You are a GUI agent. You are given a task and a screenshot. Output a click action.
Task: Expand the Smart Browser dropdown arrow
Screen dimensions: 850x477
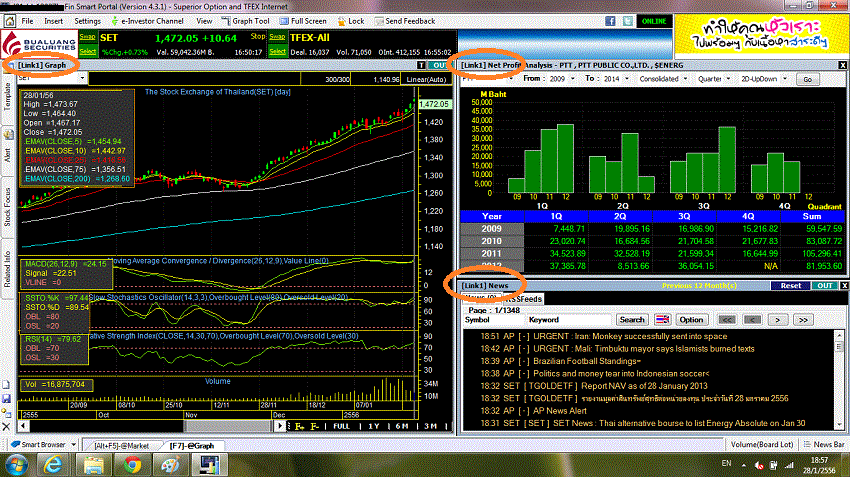tap(73, 445)
